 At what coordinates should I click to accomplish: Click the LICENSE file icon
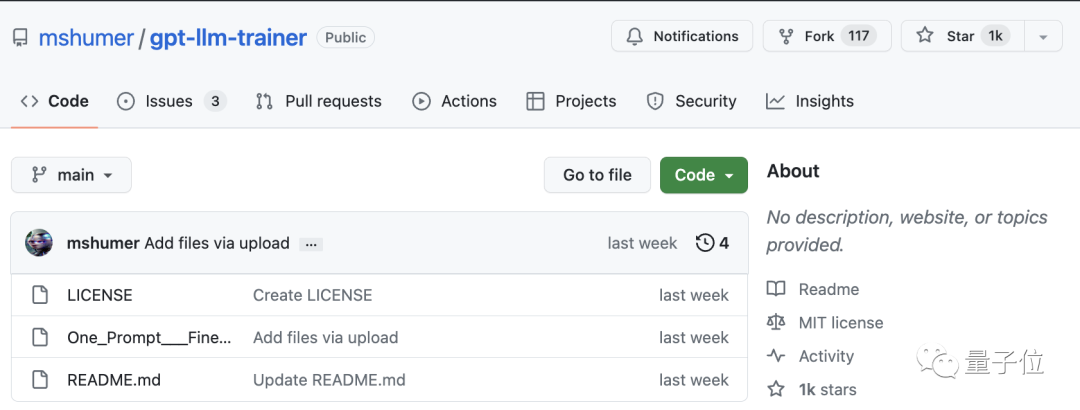click(x=40, y=295)
